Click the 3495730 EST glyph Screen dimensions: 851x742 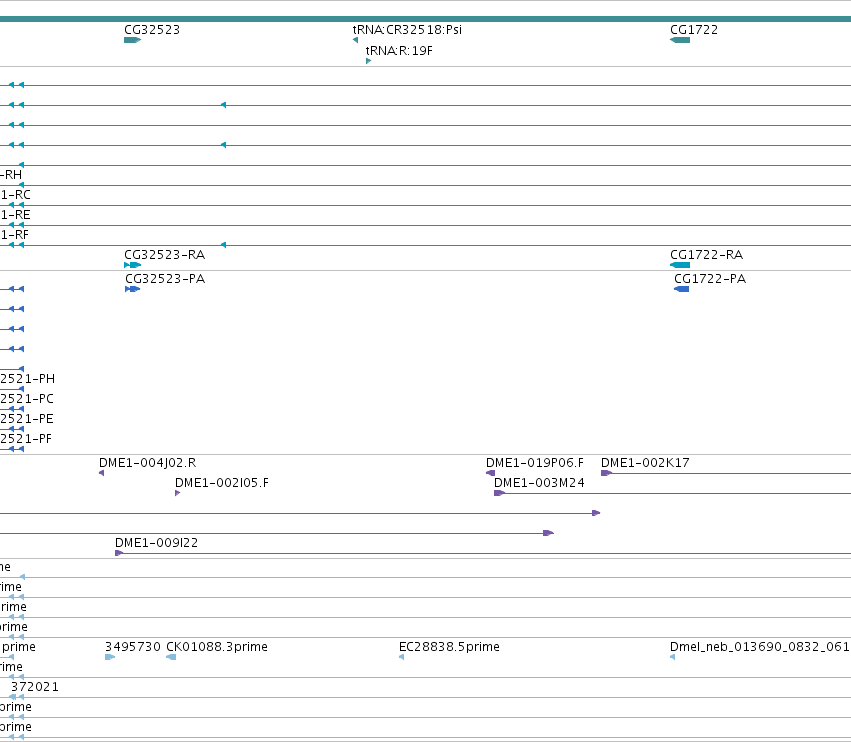[110, 657]
